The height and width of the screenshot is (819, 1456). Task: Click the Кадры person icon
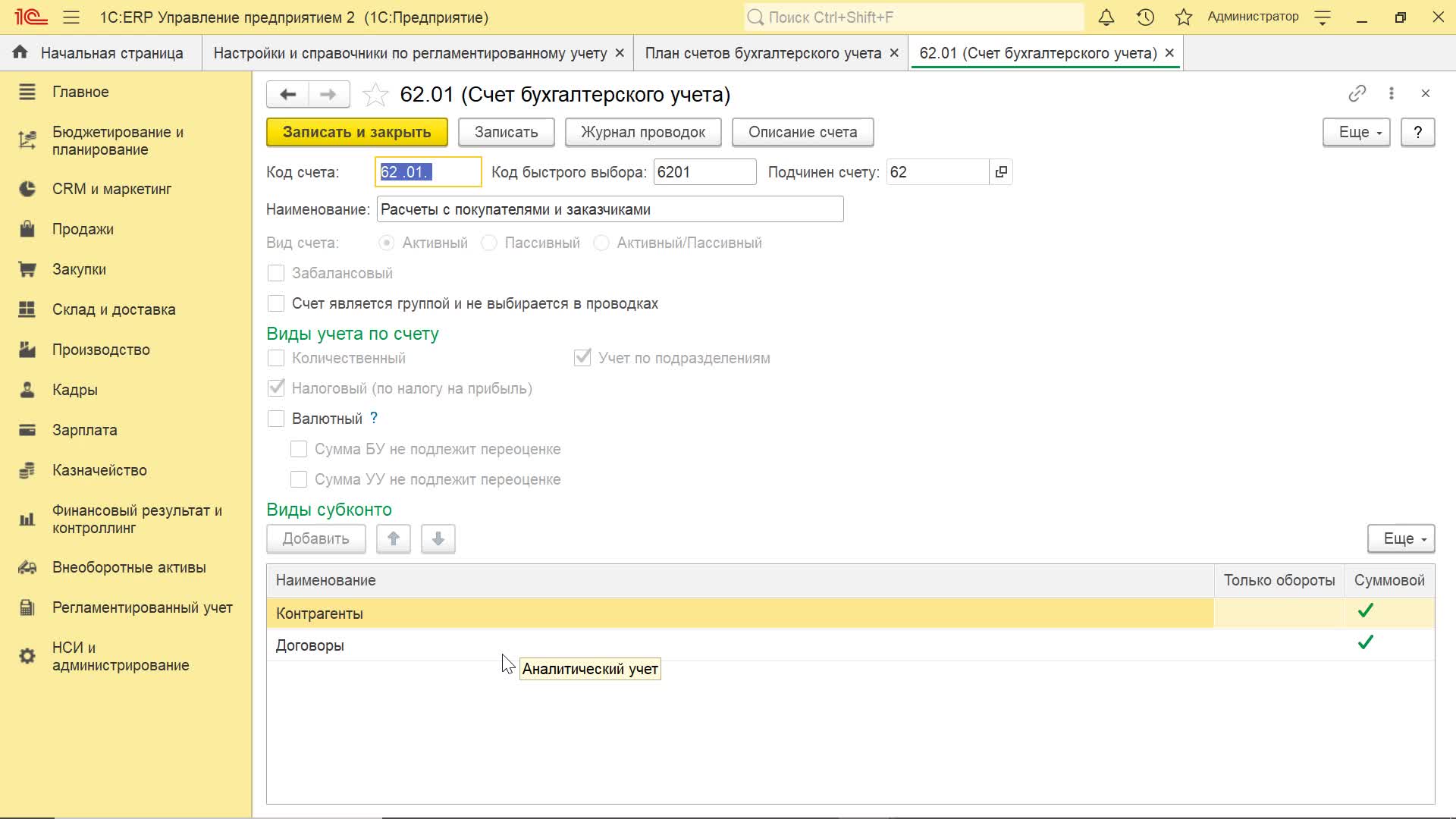click(27, 390)
